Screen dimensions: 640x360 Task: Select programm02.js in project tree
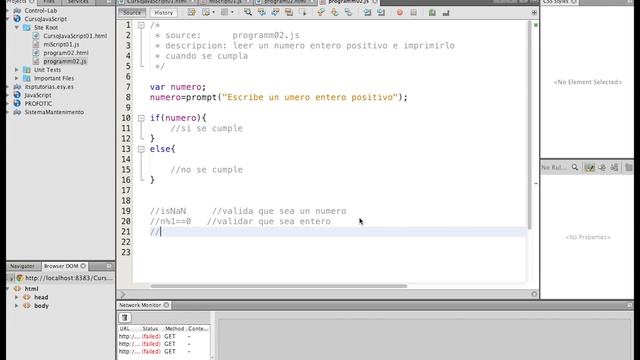[65, 61]
